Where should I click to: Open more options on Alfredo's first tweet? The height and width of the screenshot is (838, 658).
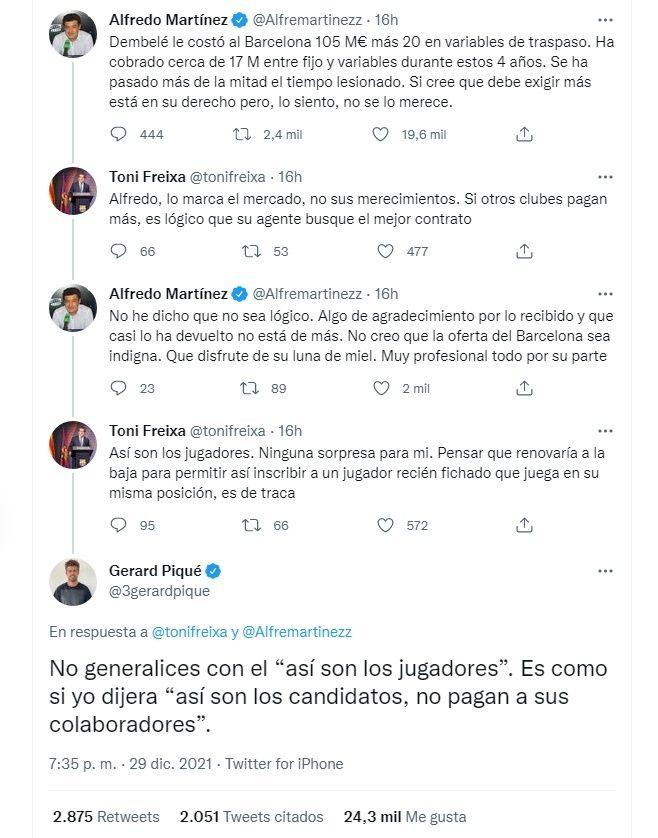605,19
